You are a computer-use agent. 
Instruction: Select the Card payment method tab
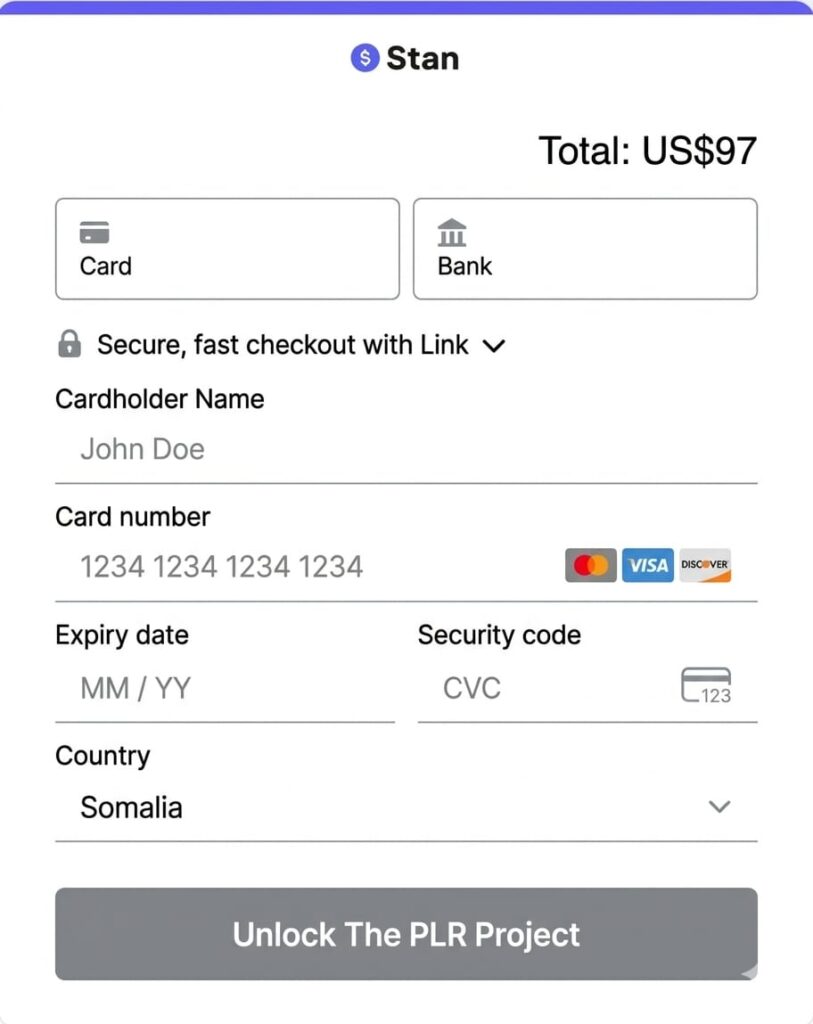click(227, 249)
